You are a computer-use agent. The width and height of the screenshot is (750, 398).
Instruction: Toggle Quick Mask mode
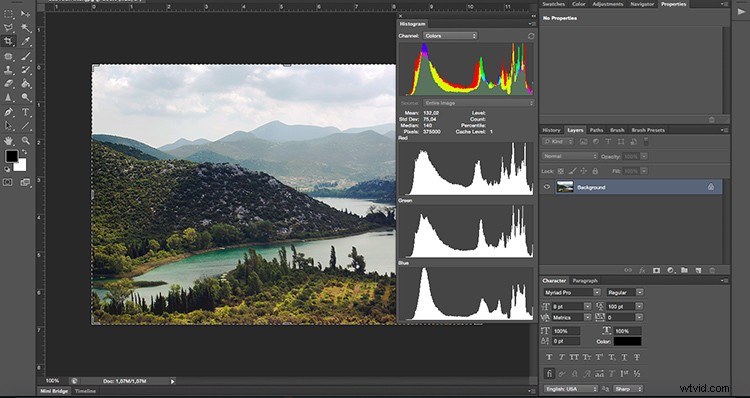click(8, 182)
